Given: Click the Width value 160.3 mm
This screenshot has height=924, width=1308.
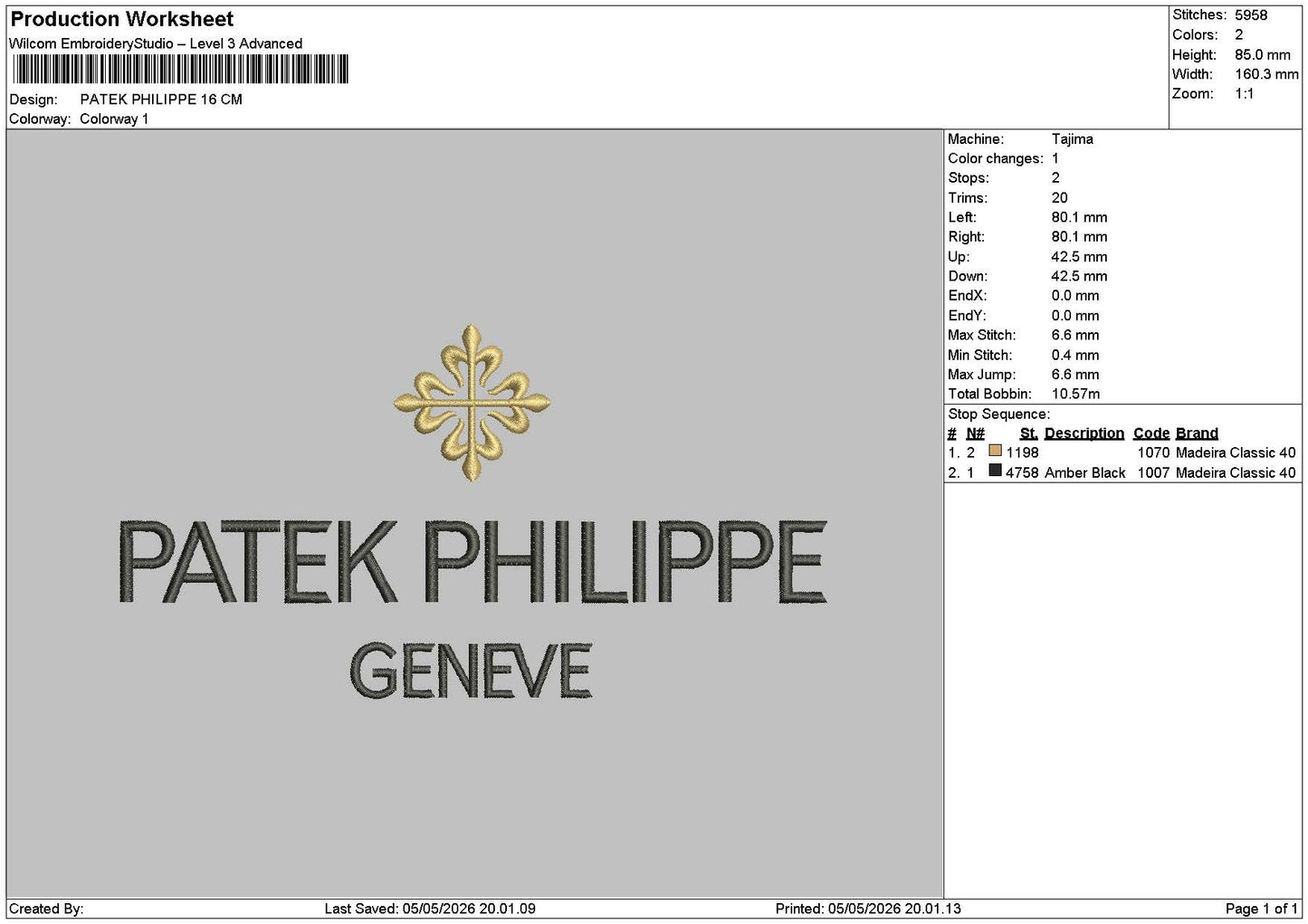Looking at the screenshot, I should [x=1266, y=74].
